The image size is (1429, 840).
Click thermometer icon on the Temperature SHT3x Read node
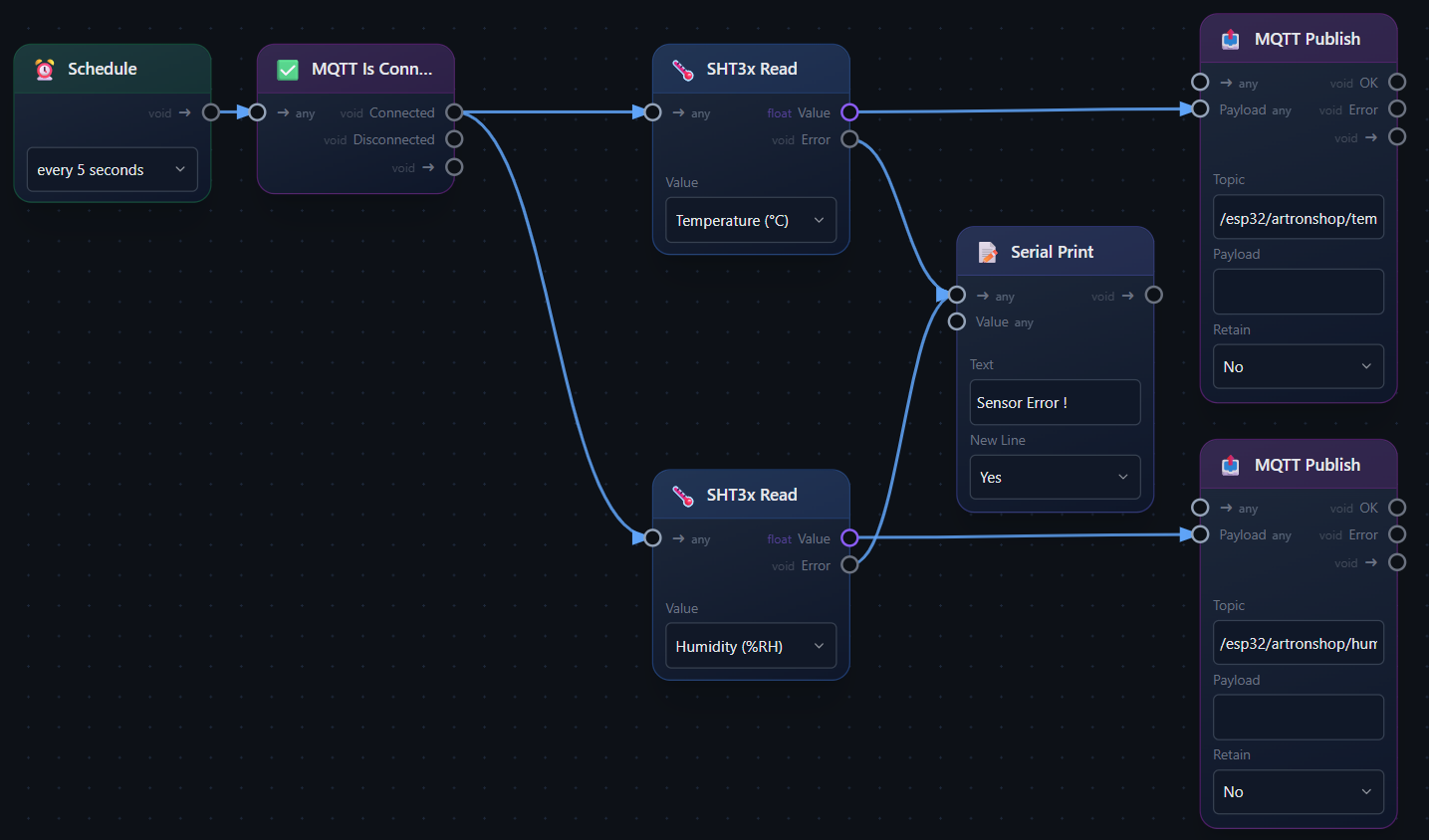coord(683,70)
